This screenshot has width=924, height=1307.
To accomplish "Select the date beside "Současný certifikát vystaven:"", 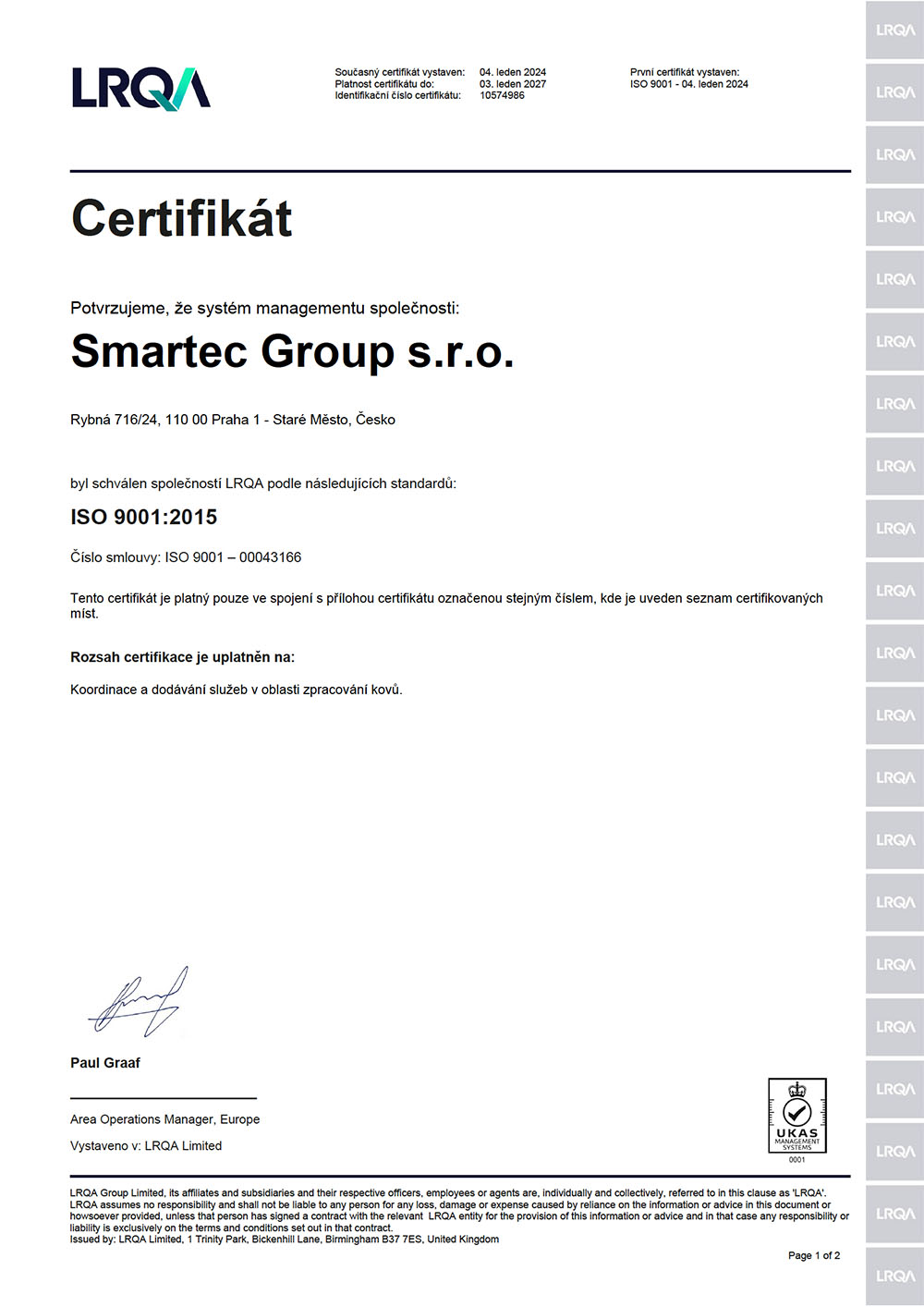I will tap(513, 72).
